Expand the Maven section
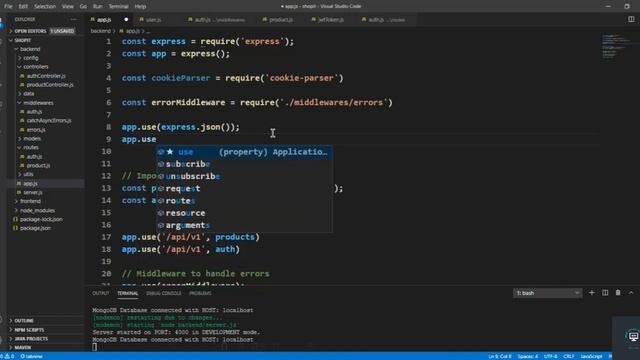Screen dimensions: 640x360 point(22,348)
